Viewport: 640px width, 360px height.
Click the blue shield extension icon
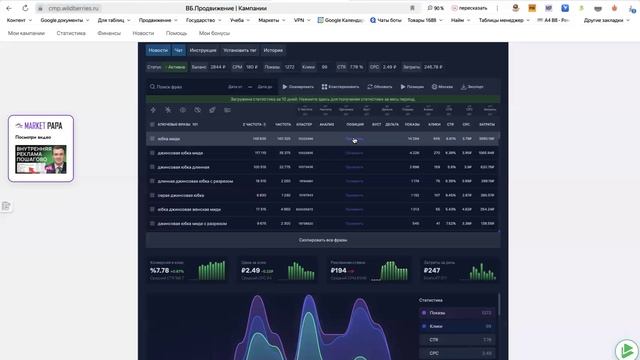click(565, 8)
